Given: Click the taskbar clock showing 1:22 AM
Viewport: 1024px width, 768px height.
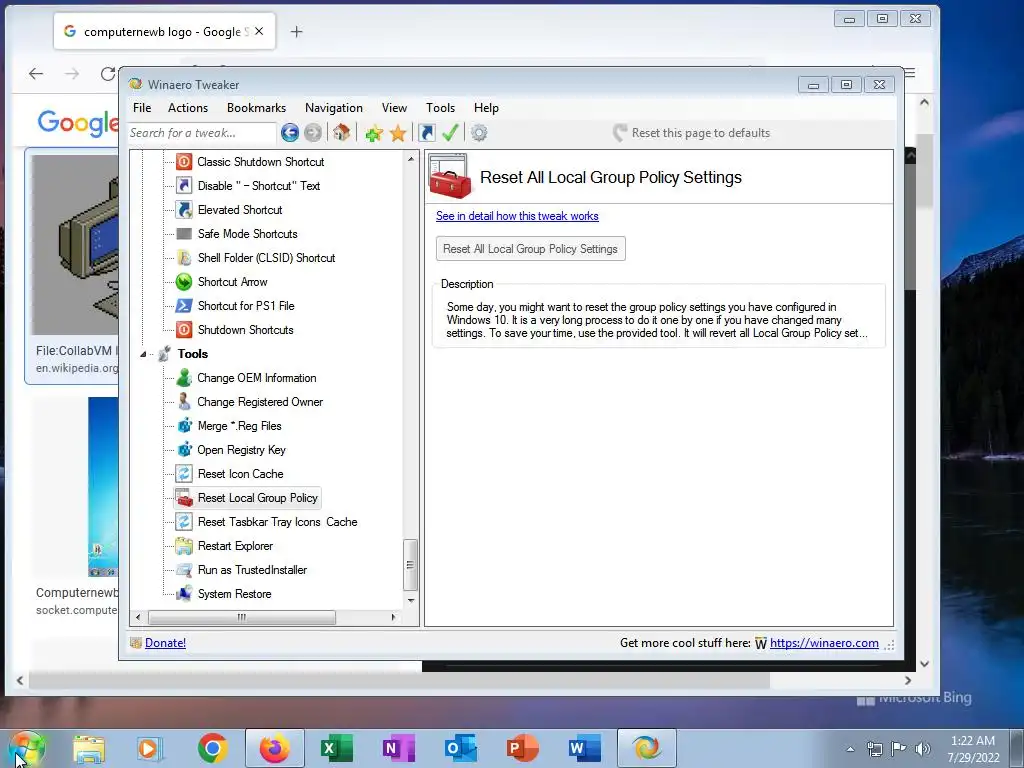Looking at the screenshot, I should [973, 749].
